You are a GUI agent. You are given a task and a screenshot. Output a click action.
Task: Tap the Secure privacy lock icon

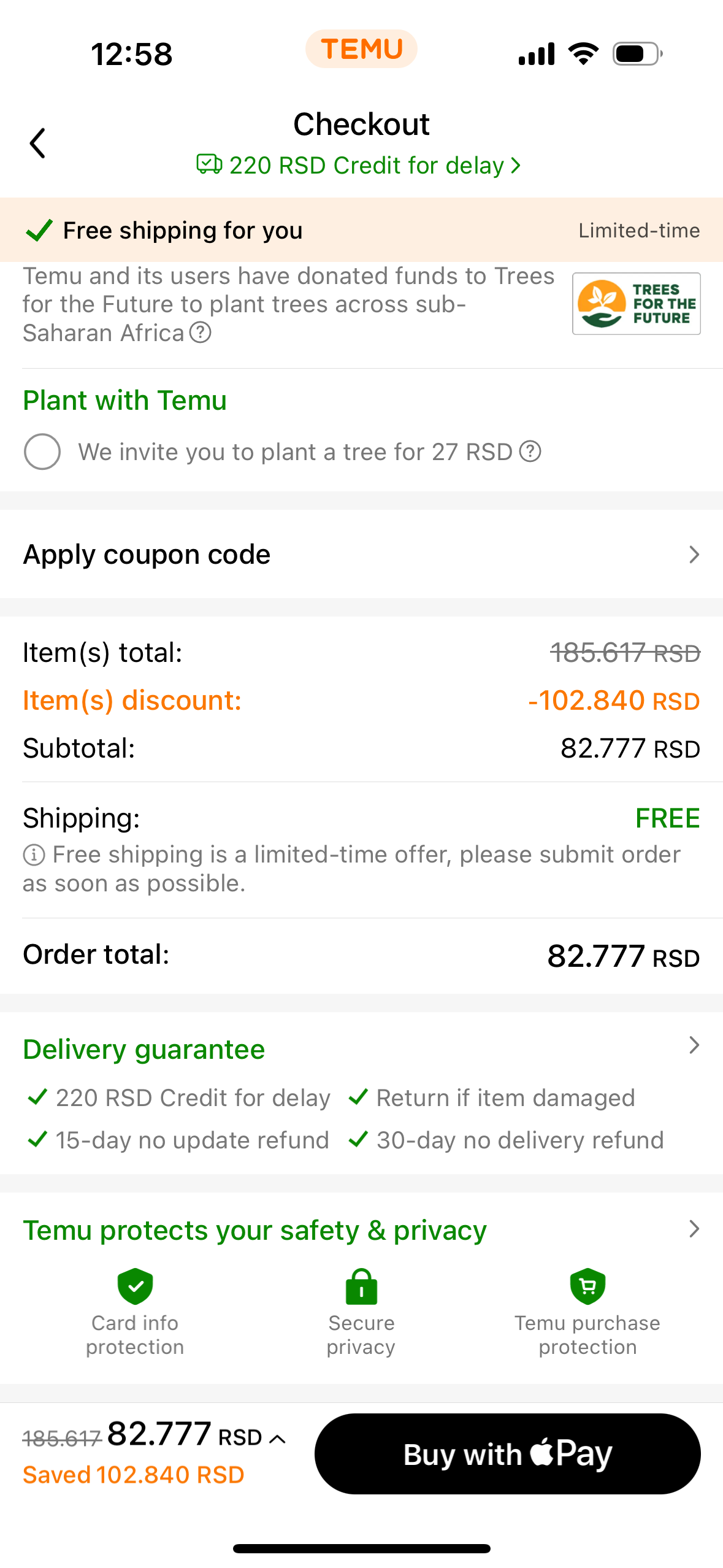pyautogui.click(x=361, y=1286)
